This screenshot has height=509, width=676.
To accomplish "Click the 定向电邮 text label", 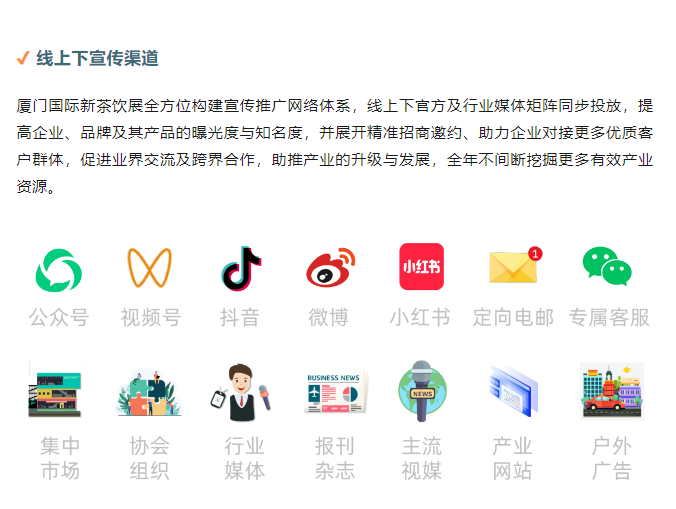I will click(513, 318).
